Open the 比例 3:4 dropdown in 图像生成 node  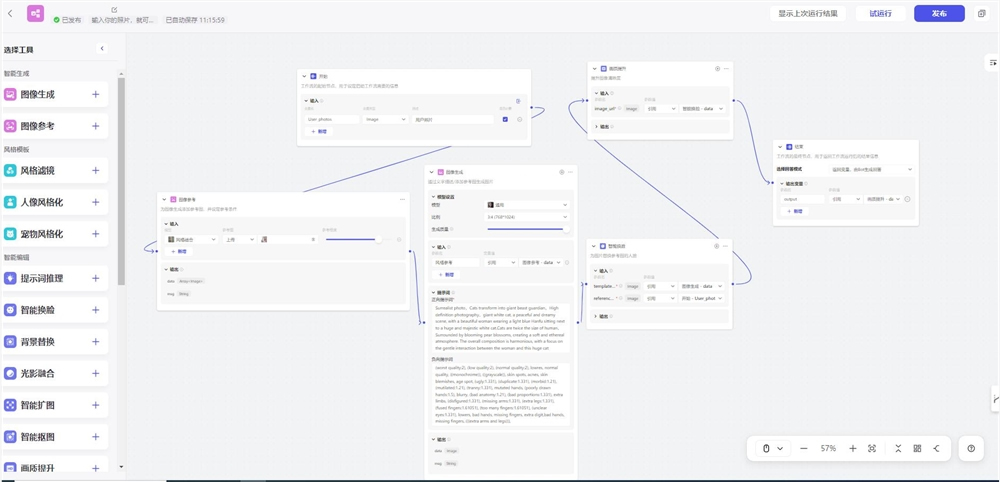(x=526, y=216)
